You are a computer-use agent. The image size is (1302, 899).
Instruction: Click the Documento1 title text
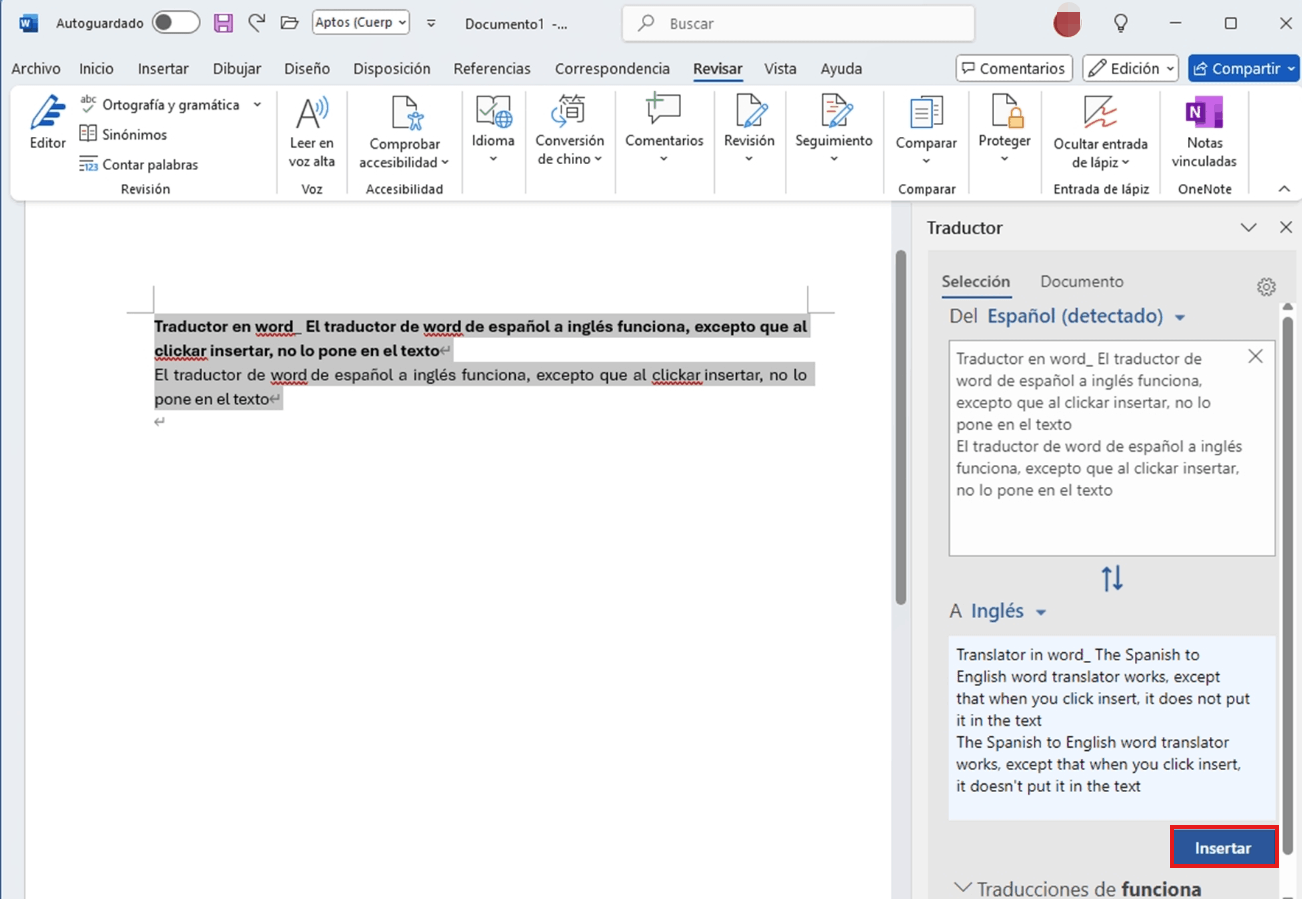503,23
